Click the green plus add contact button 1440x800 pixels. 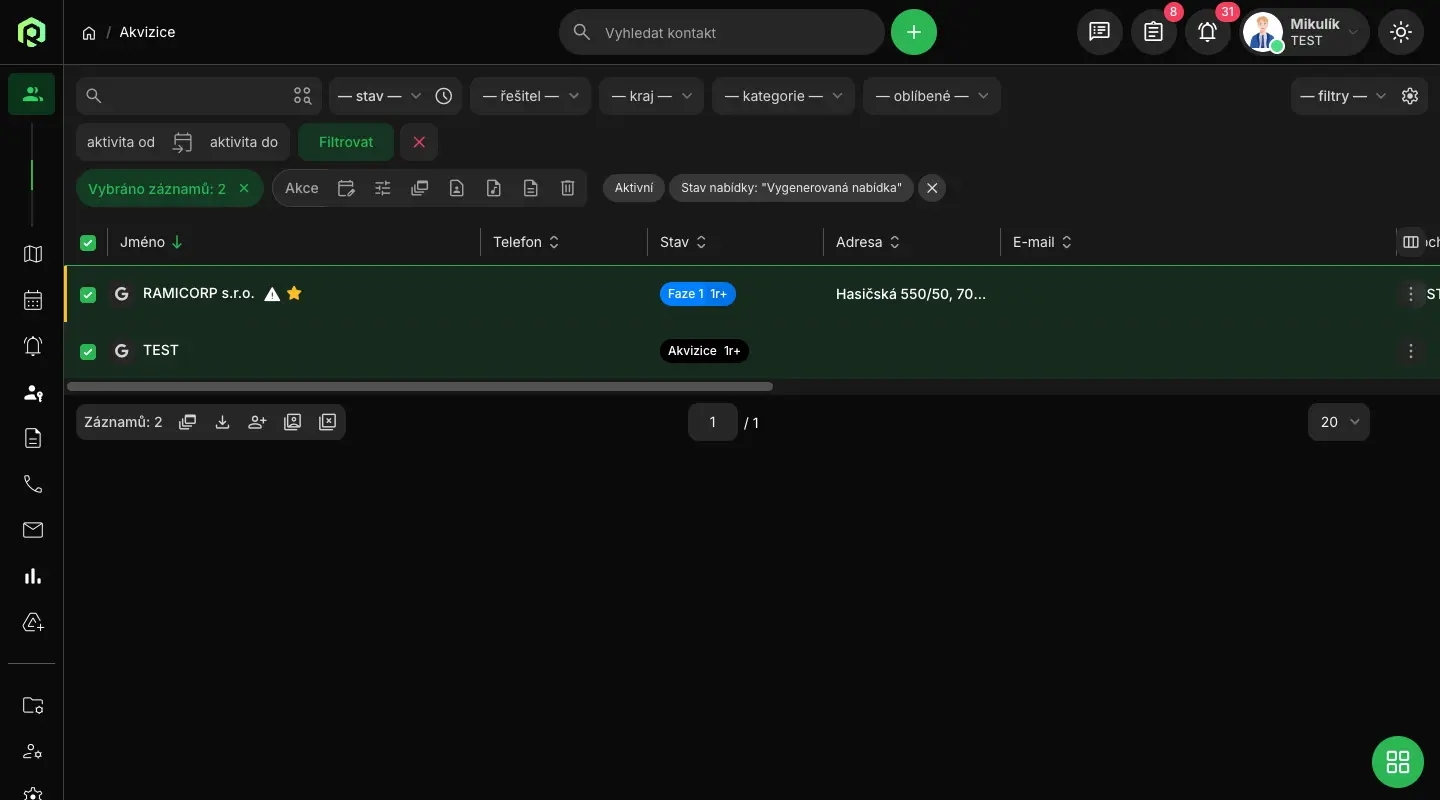(x=913, y=32)
